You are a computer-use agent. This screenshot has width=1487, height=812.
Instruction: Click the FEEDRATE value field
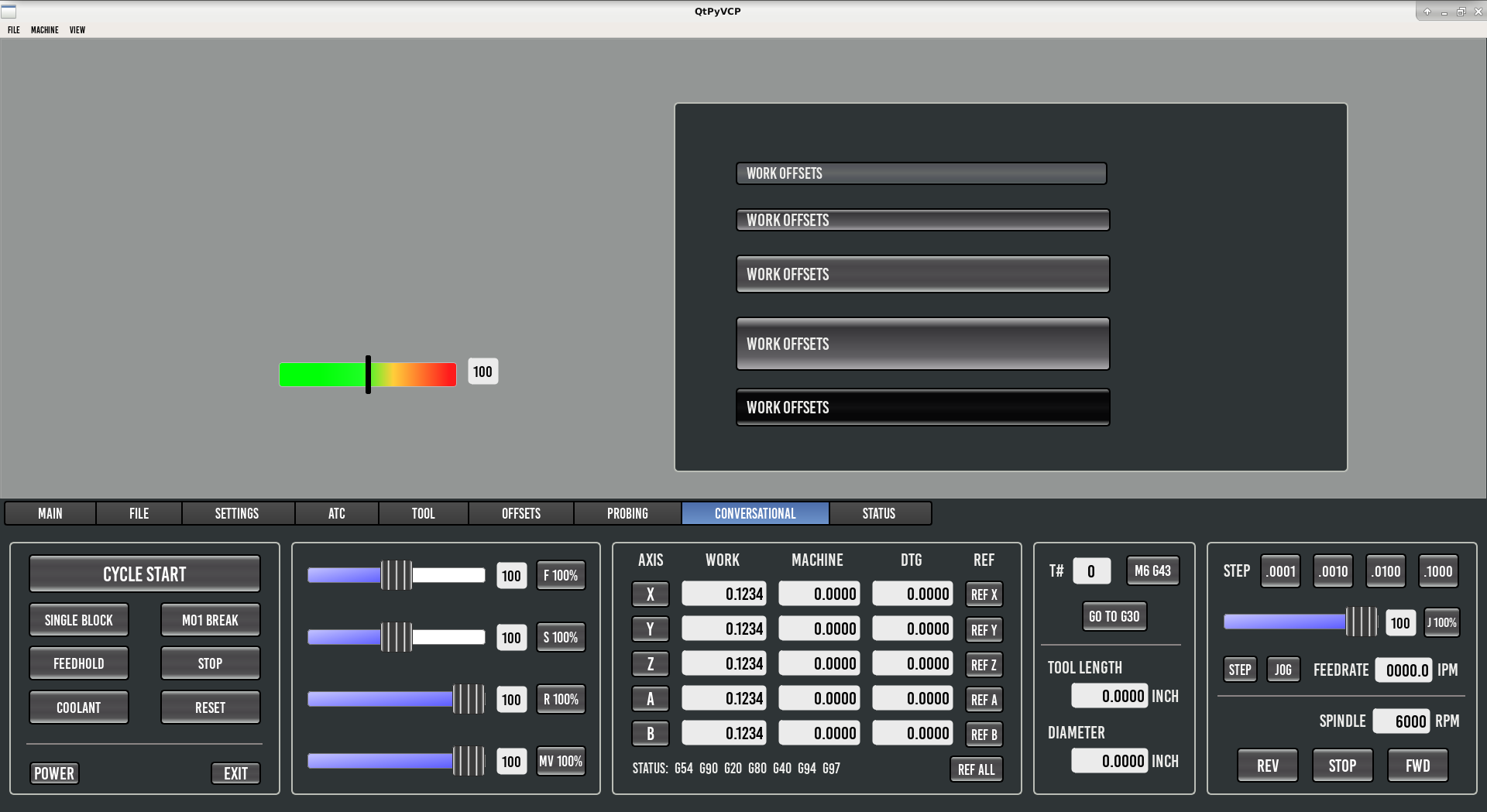[1404, 670]
